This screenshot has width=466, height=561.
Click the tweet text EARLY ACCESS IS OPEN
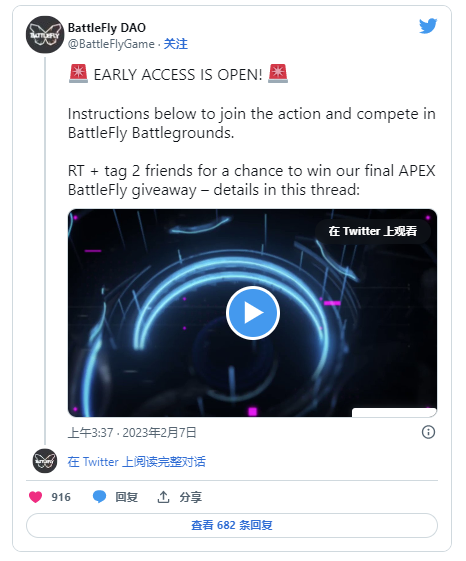pos(178,75)
